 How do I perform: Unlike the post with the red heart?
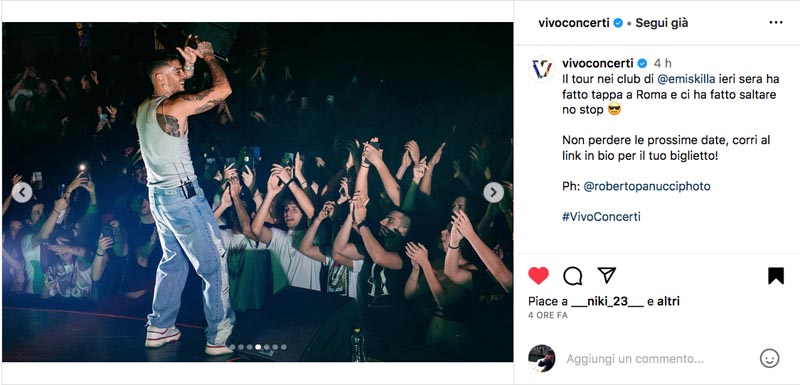tap(538, 276)
